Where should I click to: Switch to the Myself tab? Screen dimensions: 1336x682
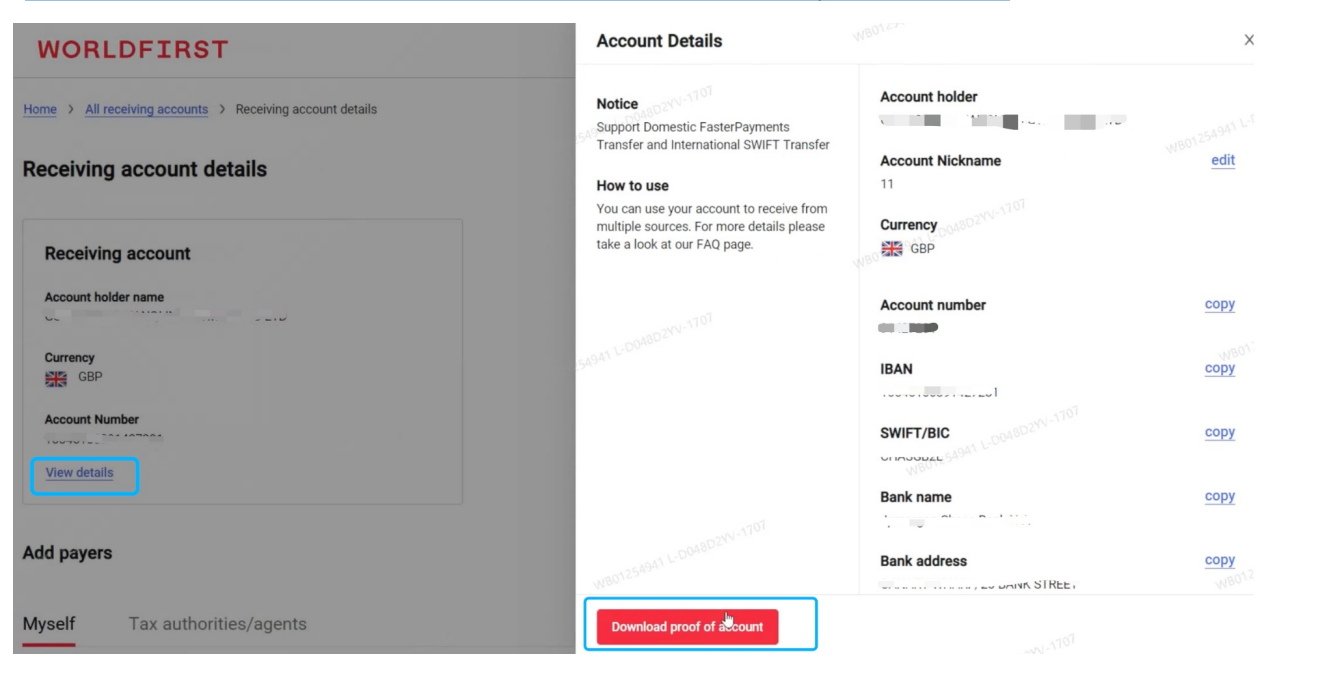tap(49, 624)
